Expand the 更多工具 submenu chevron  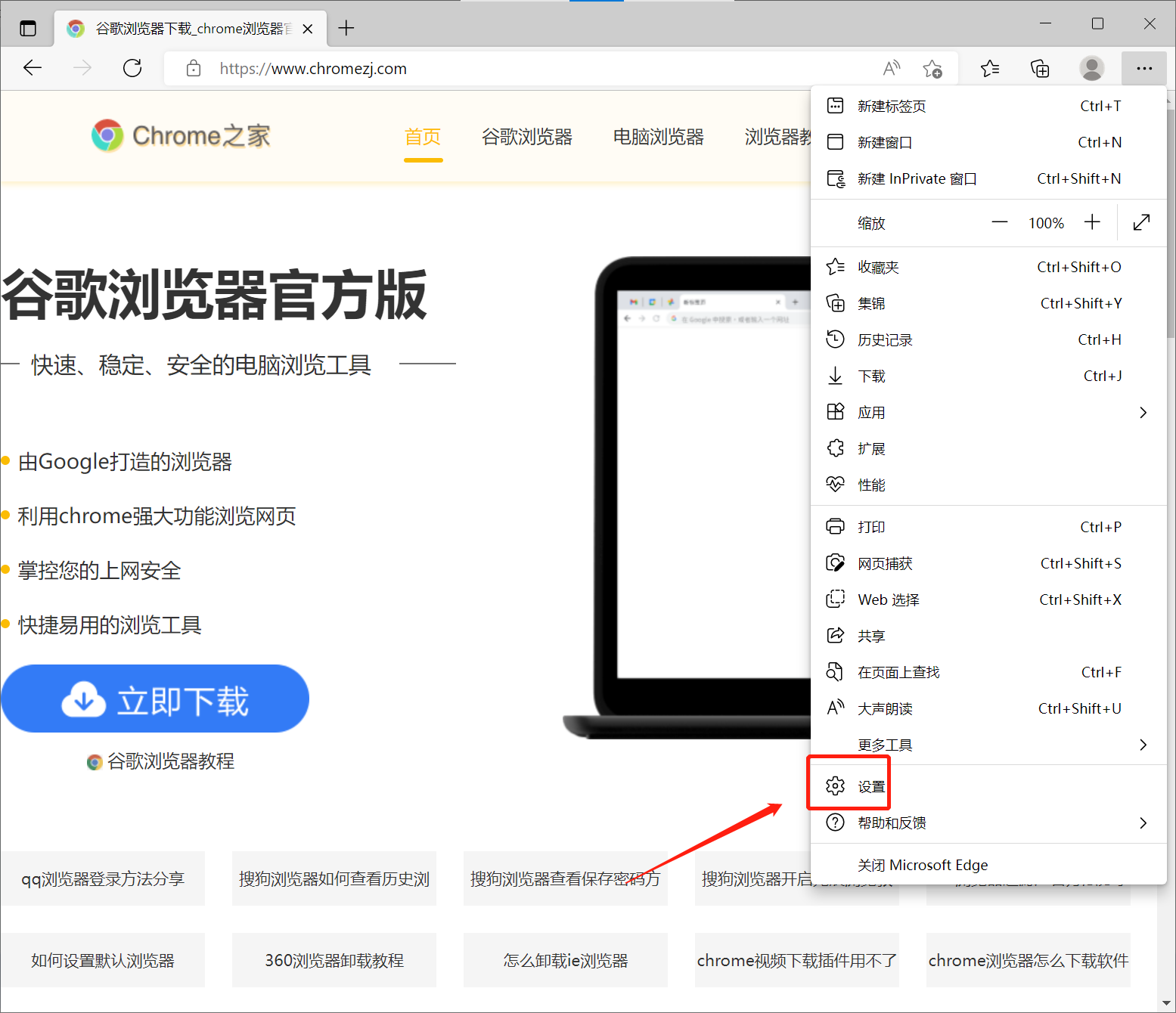click(x=1142, y=745)
